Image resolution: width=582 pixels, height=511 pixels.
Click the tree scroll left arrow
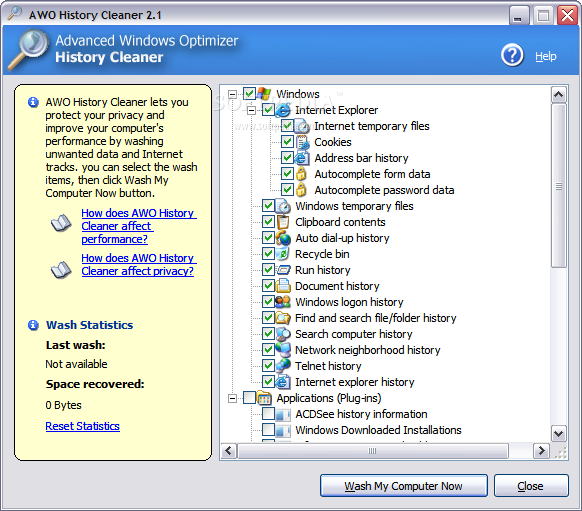[228, 451]
